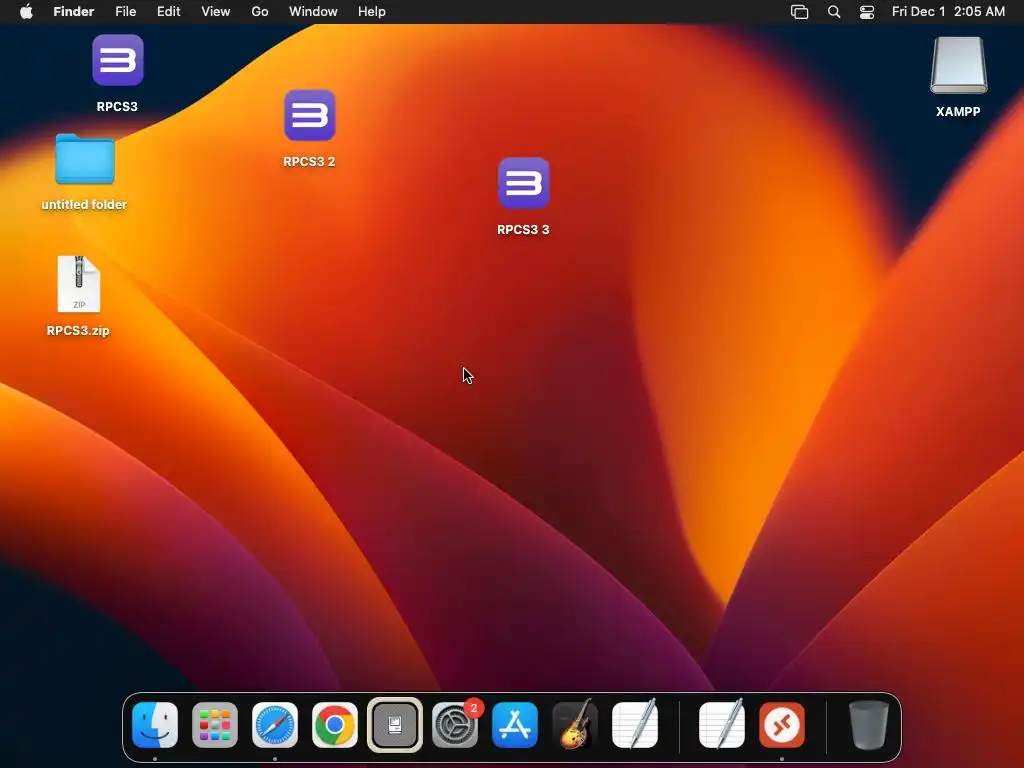Screen dimensions: 1024x768
Task: Open the TextEdit document right of Dock divider
Action: (x=722, y=724)
